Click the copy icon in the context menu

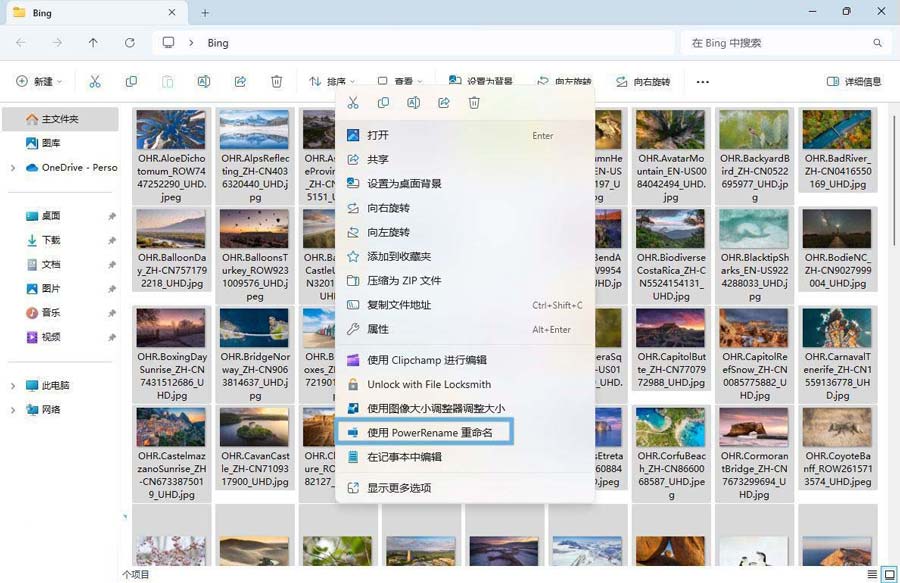(x=383, y=103)
